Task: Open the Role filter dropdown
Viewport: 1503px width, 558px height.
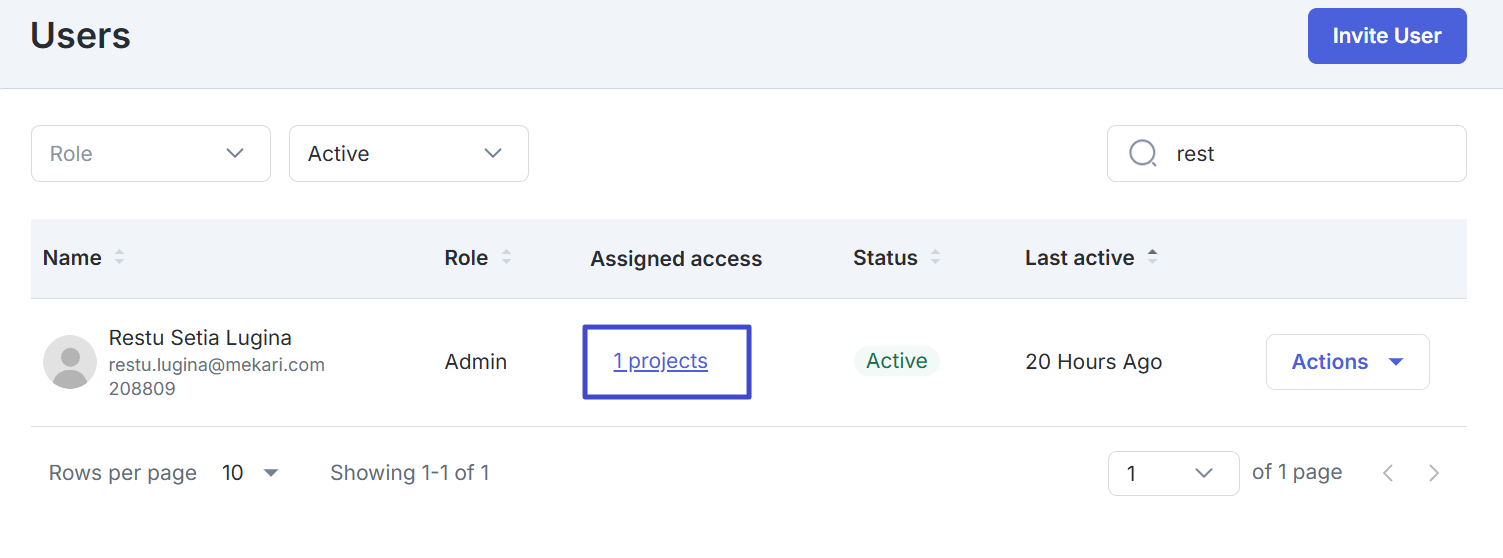Action: tap(151, 154)
